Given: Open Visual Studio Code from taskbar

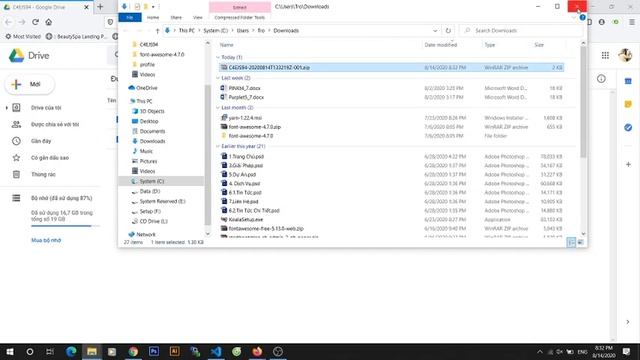Looking at the screenshot, I should [x=216, y=351].
